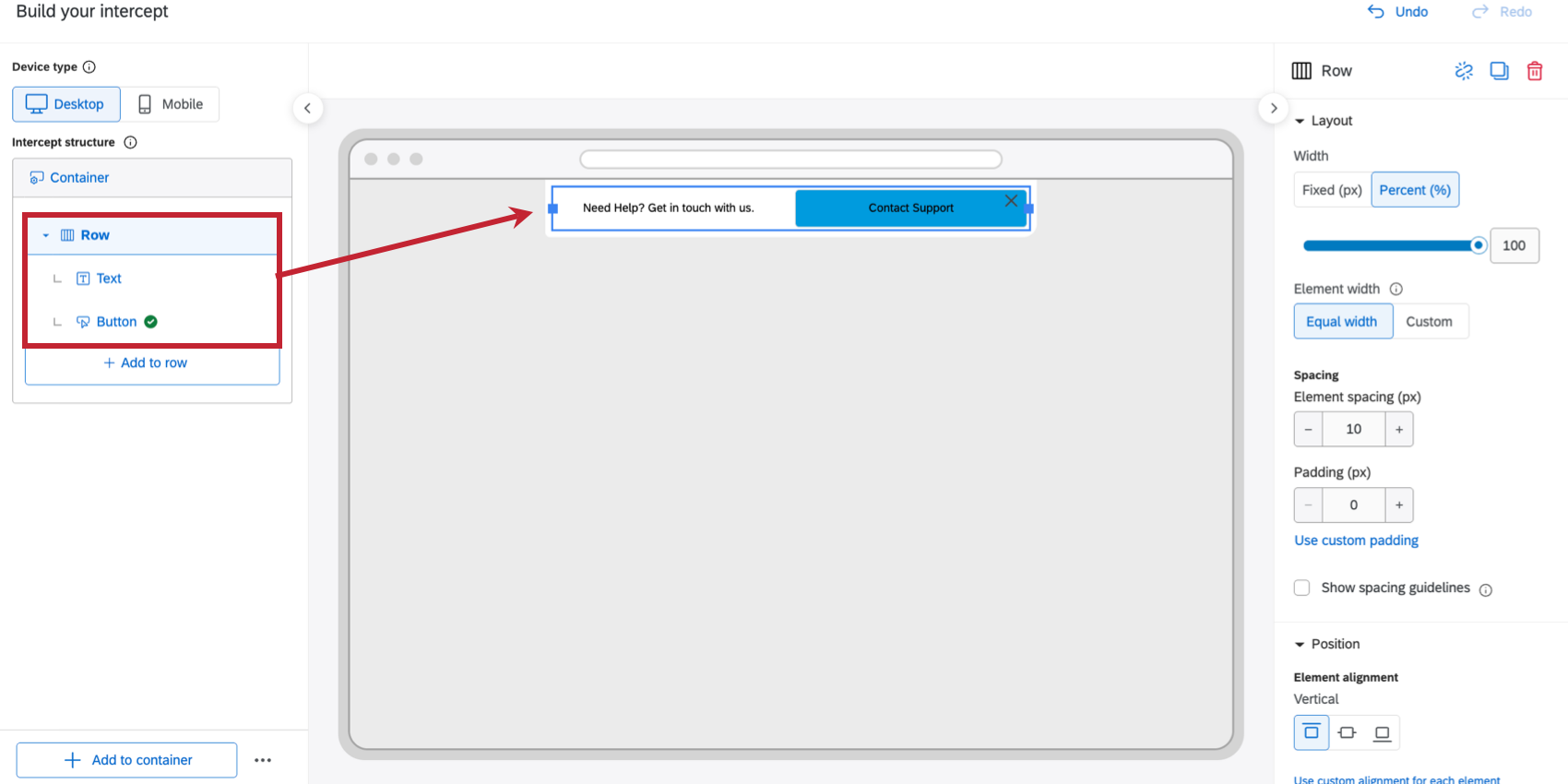Select the Need Help text in preview
This screenshot has width=1568, height=784.
pyautogui.click(x=669, y=208)
